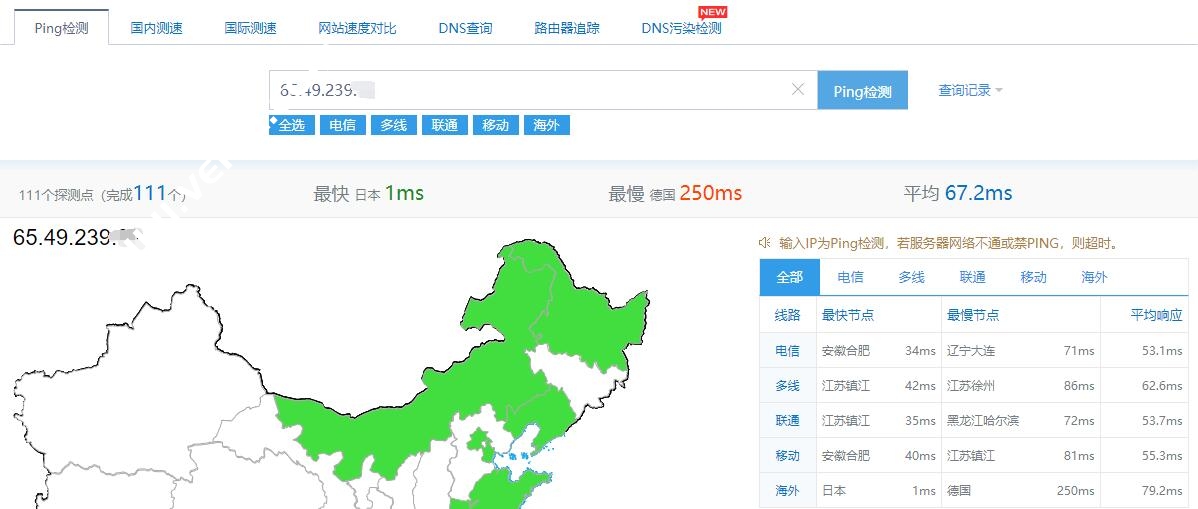Screen dimensions: 1198x509
Task: Click the 111个探测点 status text
Action: (x=102, y=194)
